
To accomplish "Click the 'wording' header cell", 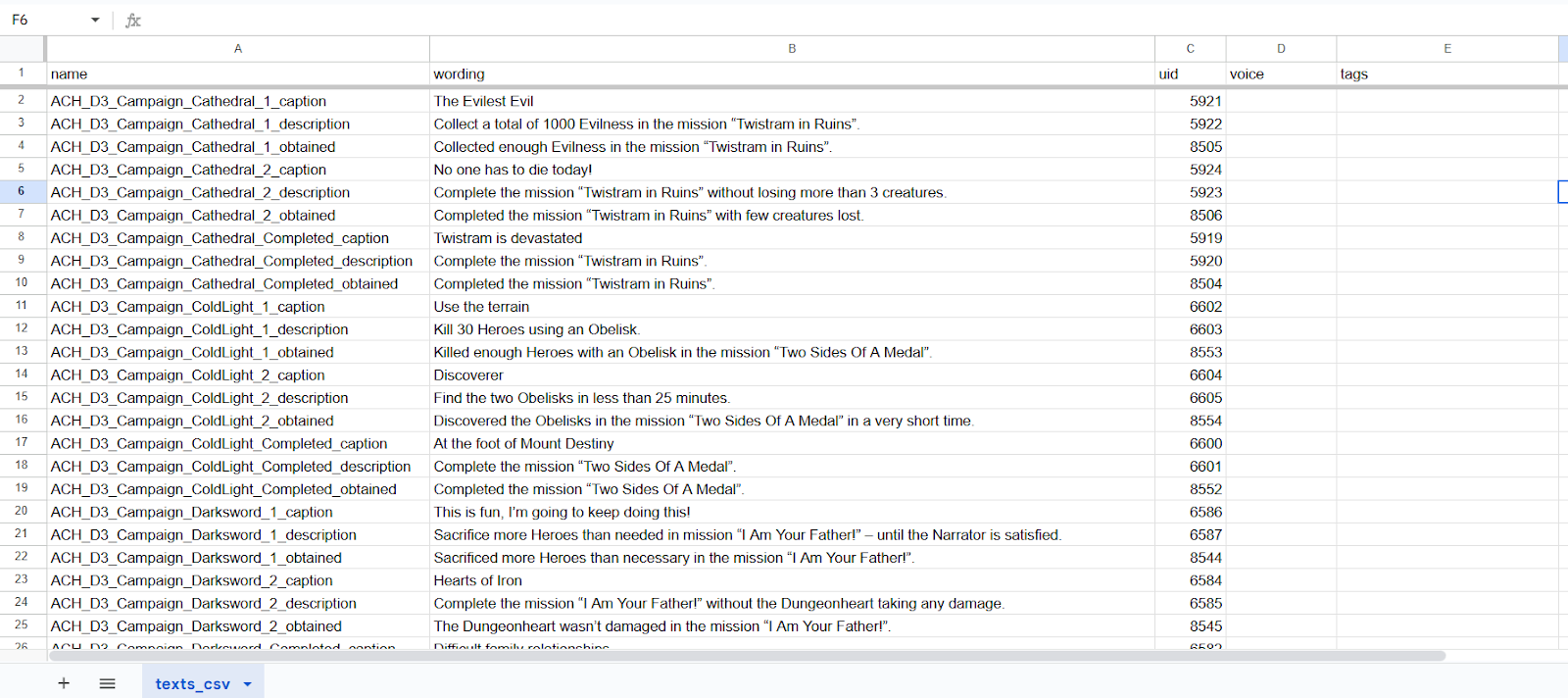I will click(792, 74).
